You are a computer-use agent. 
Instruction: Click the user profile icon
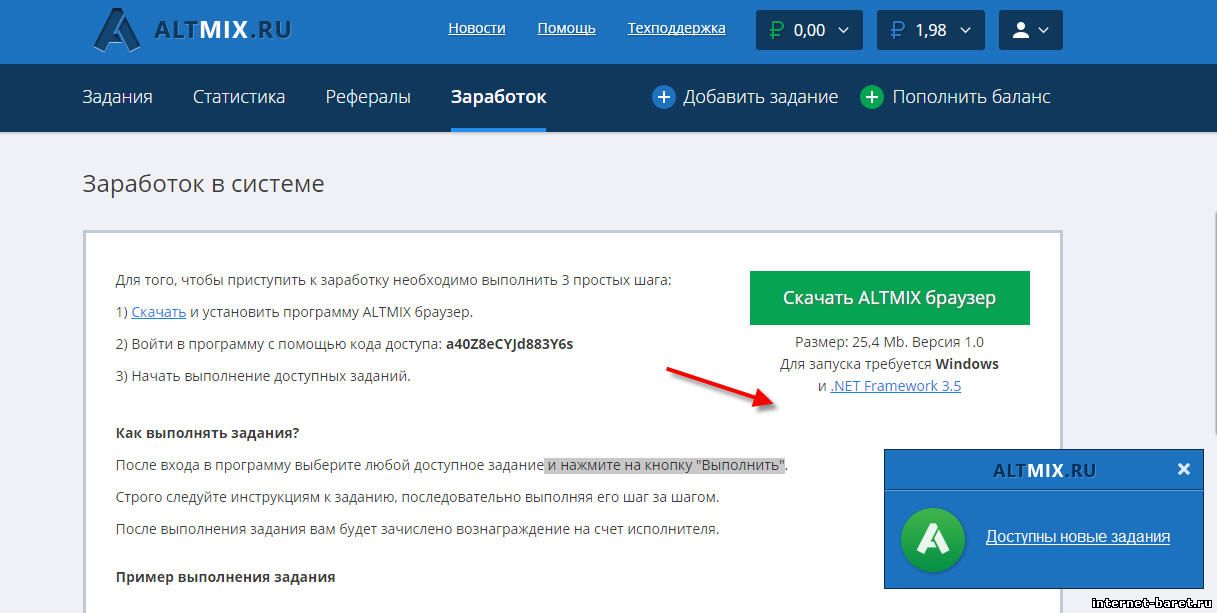1020,30
